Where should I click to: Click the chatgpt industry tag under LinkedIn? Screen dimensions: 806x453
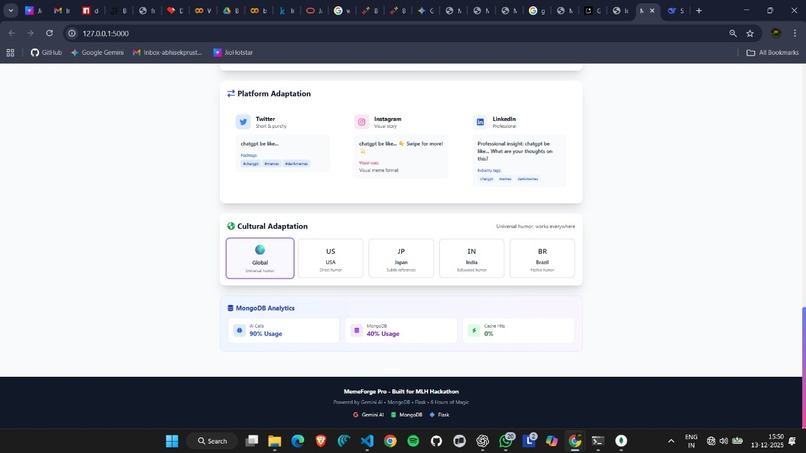coord(486,179)
